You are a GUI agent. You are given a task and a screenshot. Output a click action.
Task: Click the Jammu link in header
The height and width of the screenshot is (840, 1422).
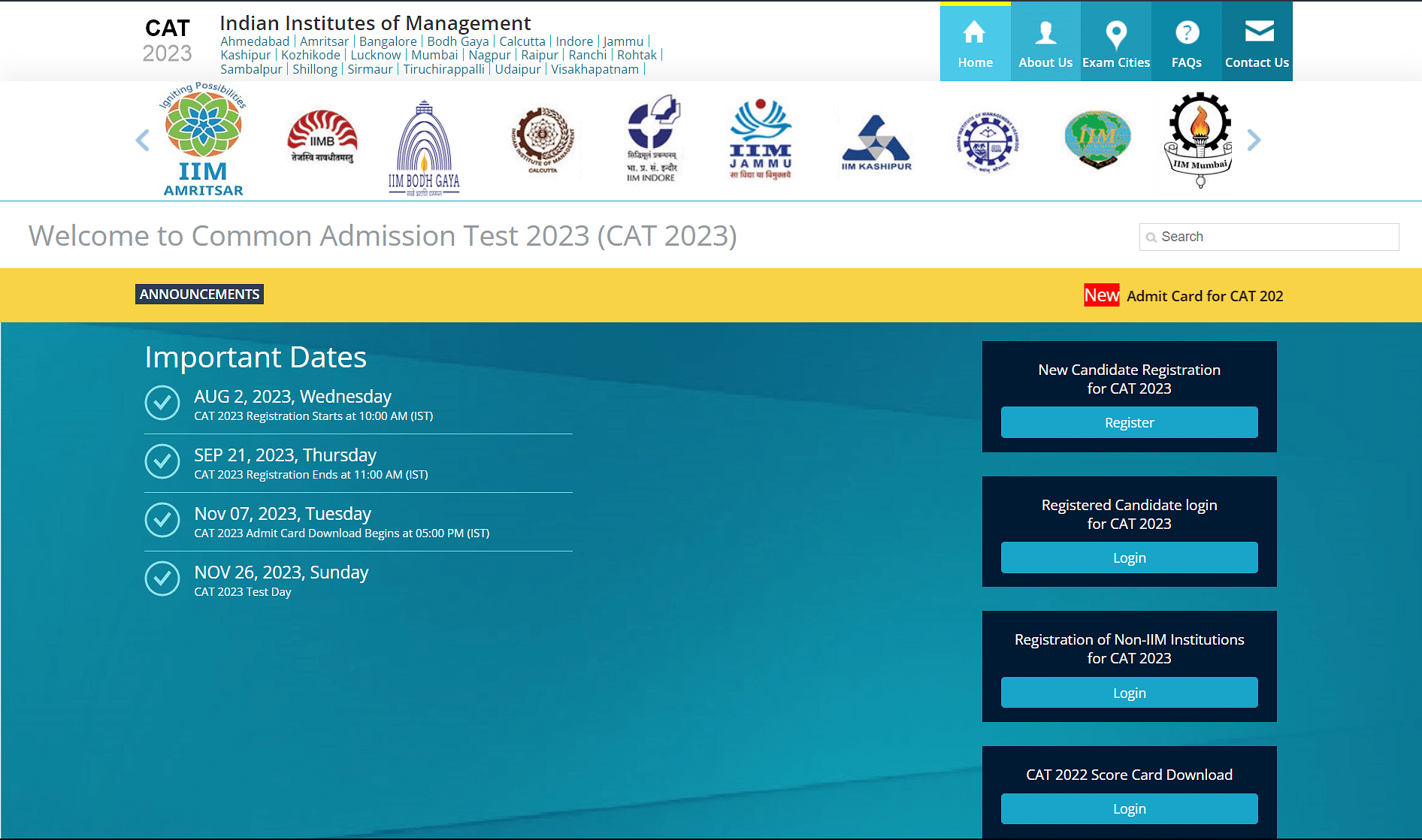coord(623,41)
